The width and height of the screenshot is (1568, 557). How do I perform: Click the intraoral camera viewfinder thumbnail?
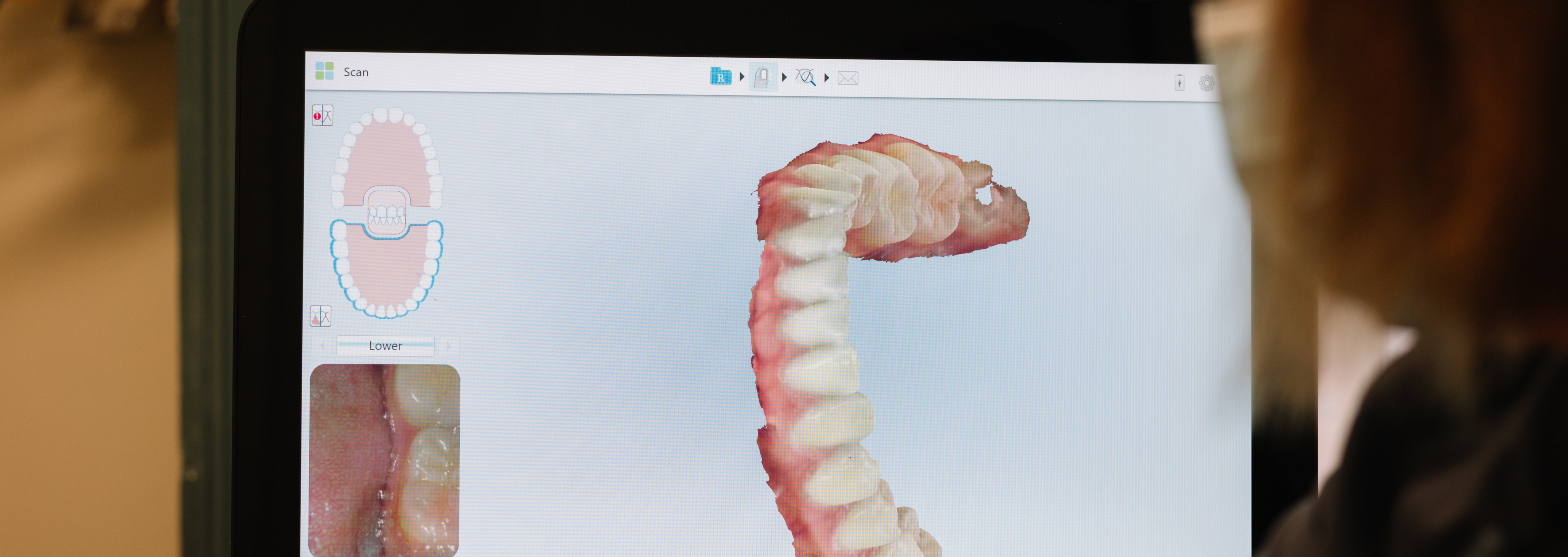[385, 460]
